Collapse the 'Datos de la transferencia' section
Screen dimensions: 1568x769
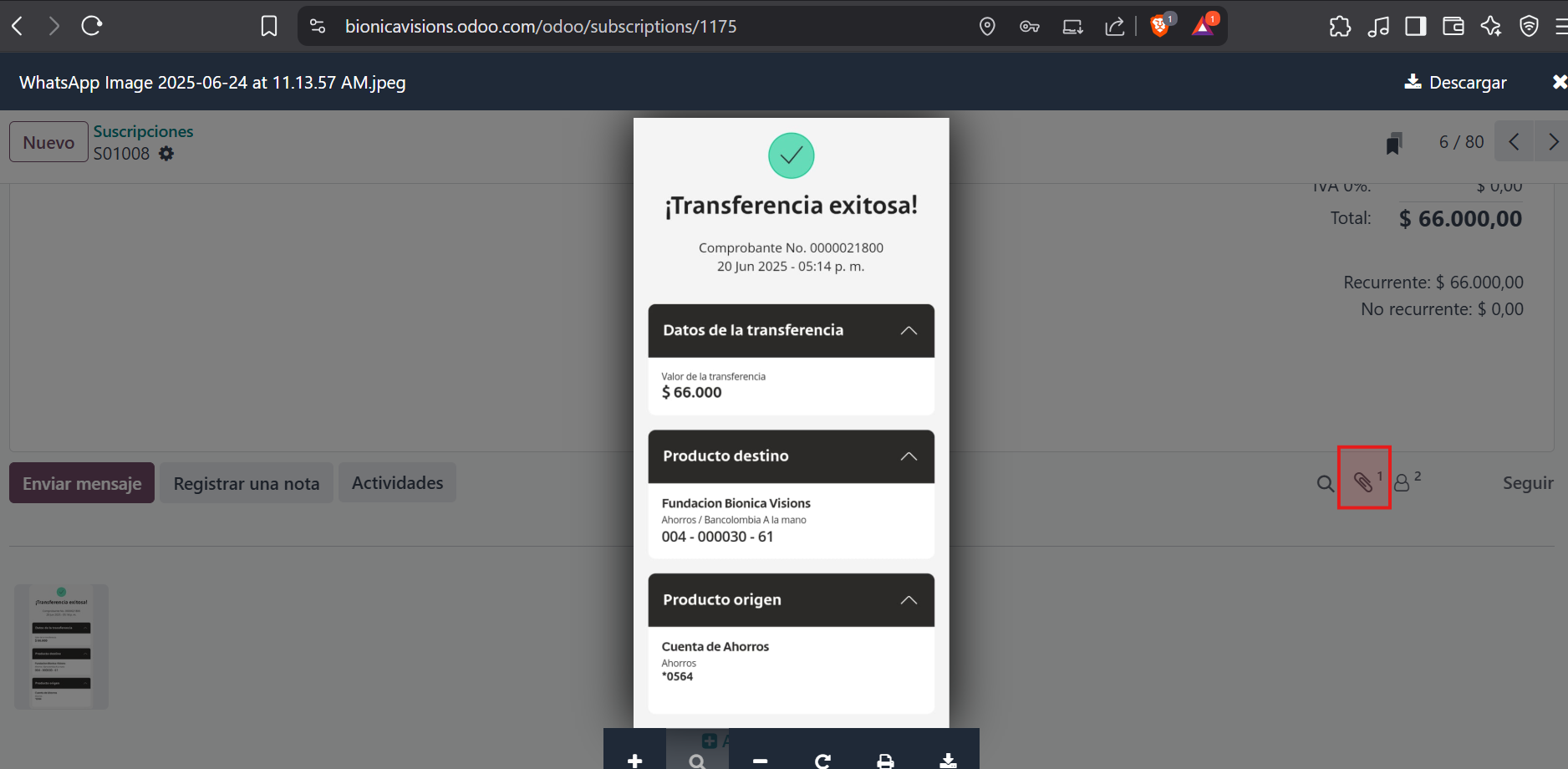click(909, 331)
